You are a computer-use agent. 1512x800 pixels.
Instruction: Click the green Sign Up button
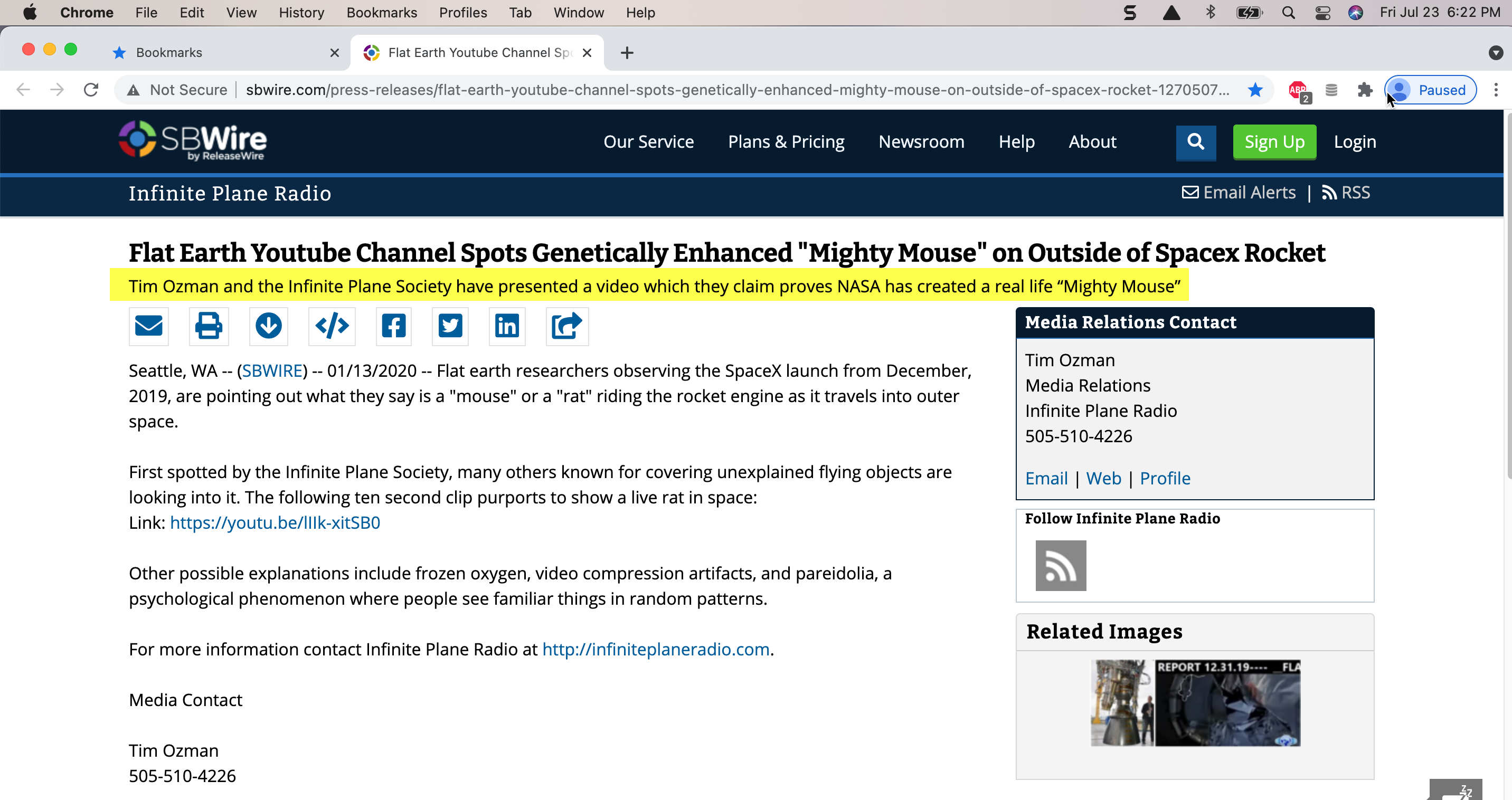coord(1274,142)
